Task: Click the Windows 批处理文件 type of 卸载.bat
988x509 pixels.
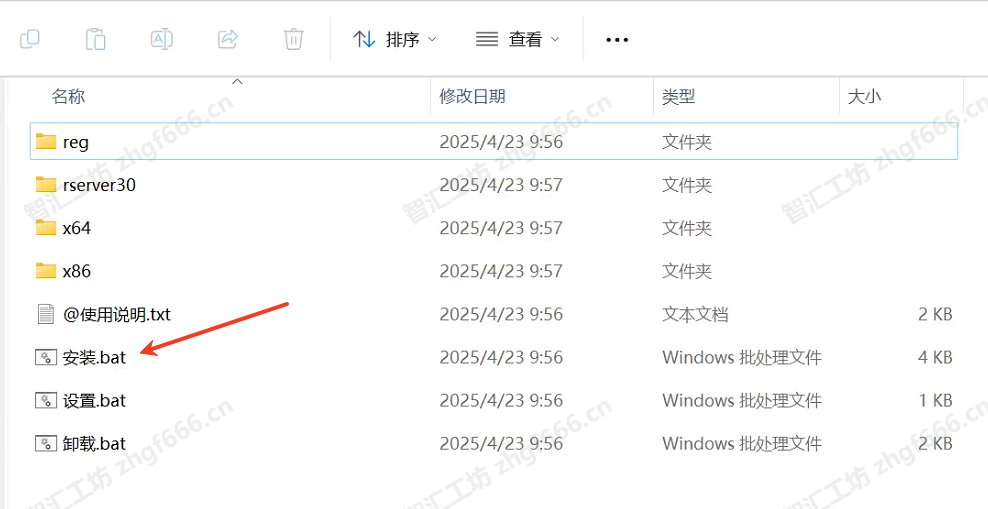Action: coord(742,443)
